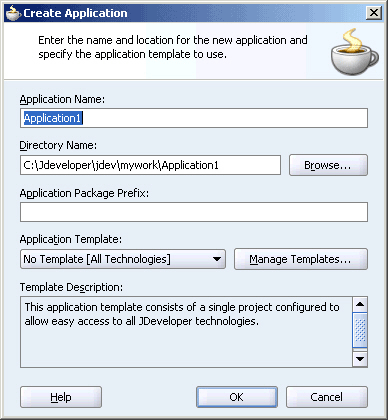Click the Template Description scrollbar thumb

360,330
